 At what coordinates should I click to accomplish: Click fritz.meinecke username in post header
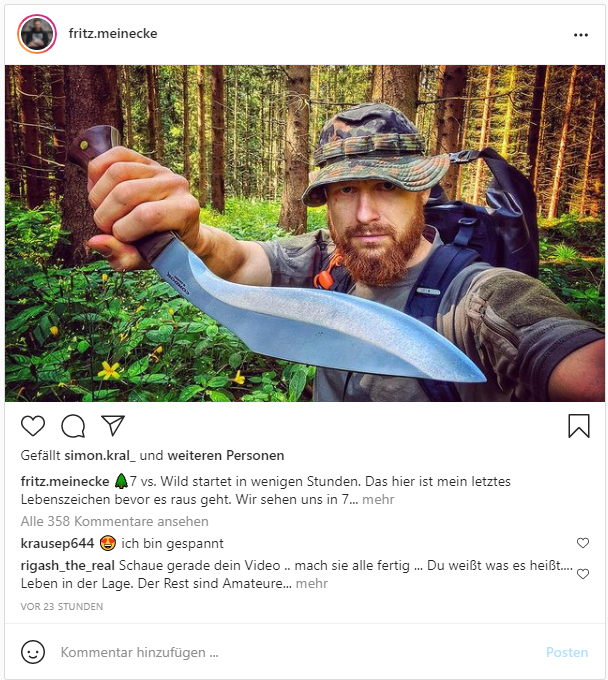click(x=113, y=34)
